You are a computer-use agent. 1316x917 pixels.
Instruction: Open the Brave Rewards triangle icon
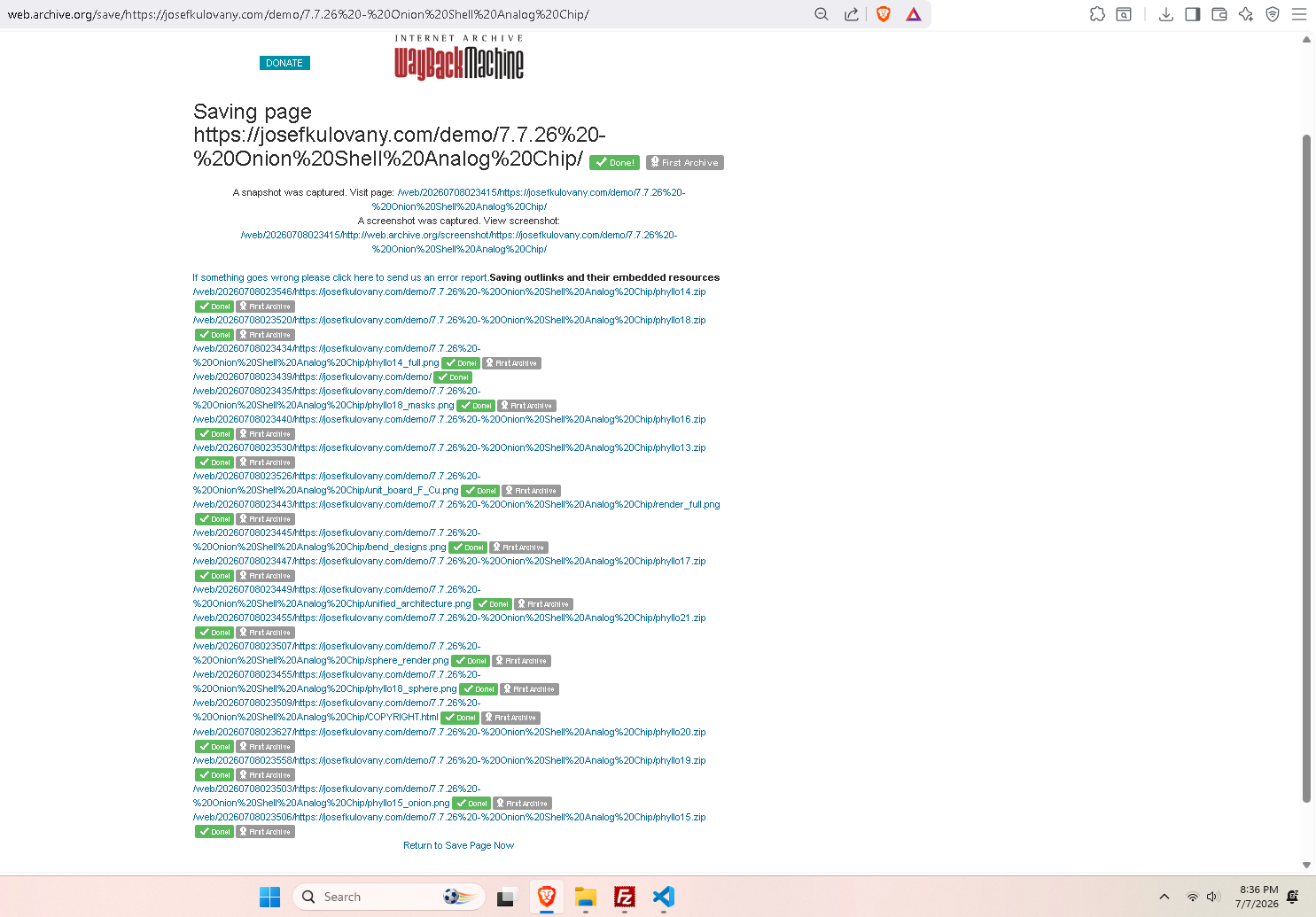click(914, 14)
